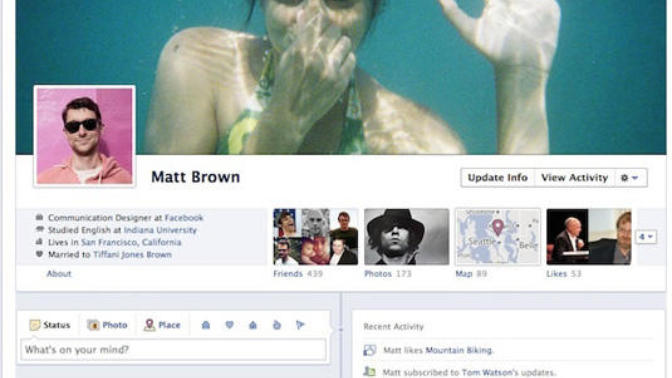Click the graduation cap icon beside Studied English
The image size is (672, 378).
pyautogui.click(x=39, y=230)
